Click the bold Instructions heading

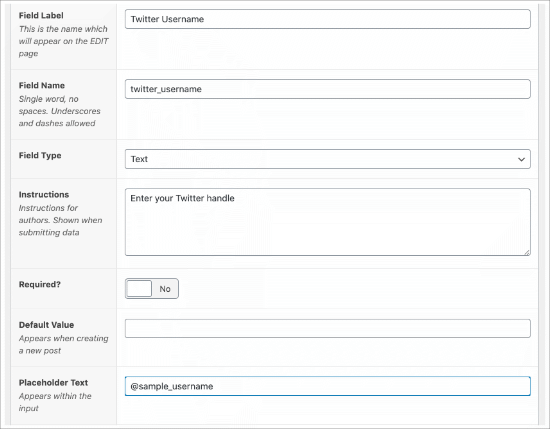click(44, 194)
